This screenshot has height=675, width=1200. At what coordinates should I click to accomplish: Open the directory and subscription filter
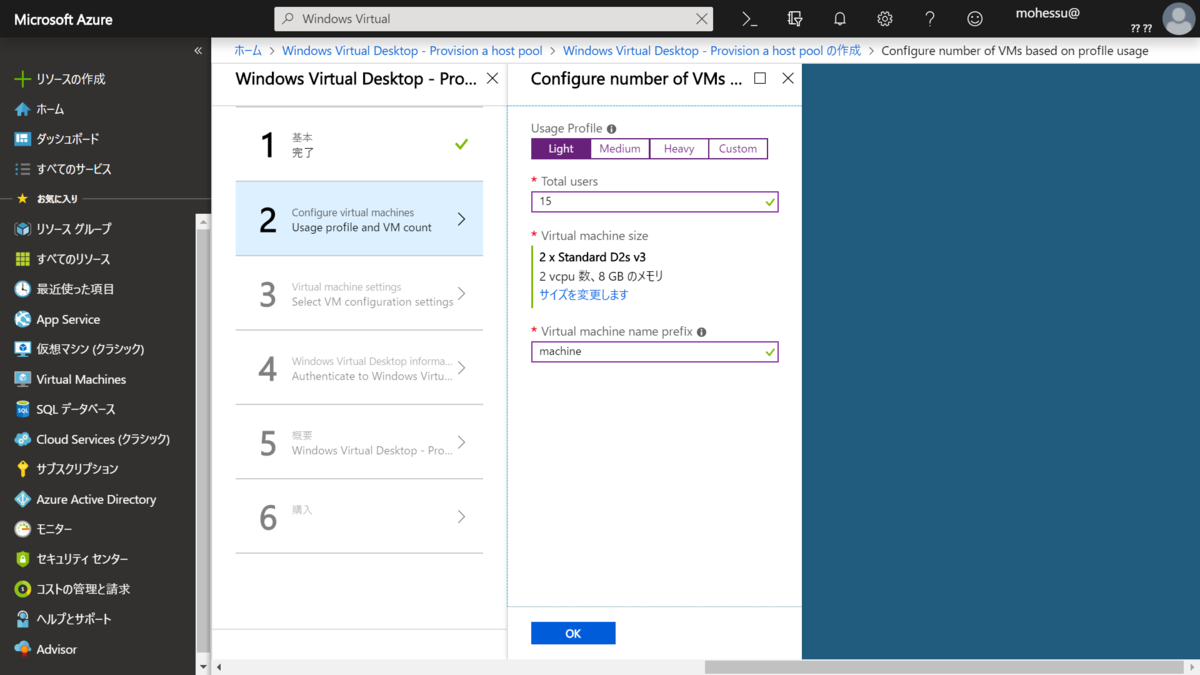click(x=795, y=19)
